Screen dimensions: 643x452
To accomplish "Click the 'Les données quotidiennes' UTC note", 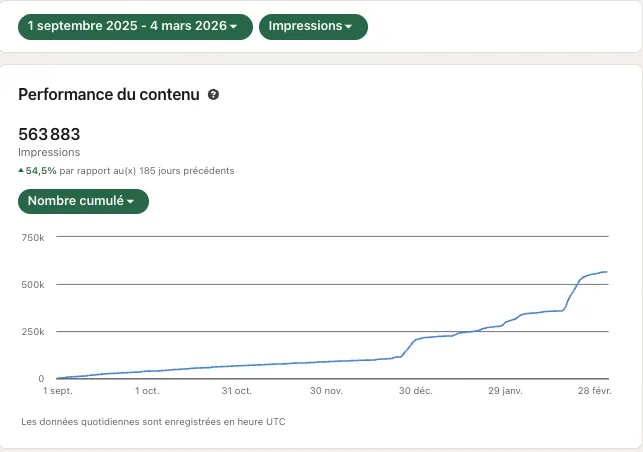I will point(153,422).
